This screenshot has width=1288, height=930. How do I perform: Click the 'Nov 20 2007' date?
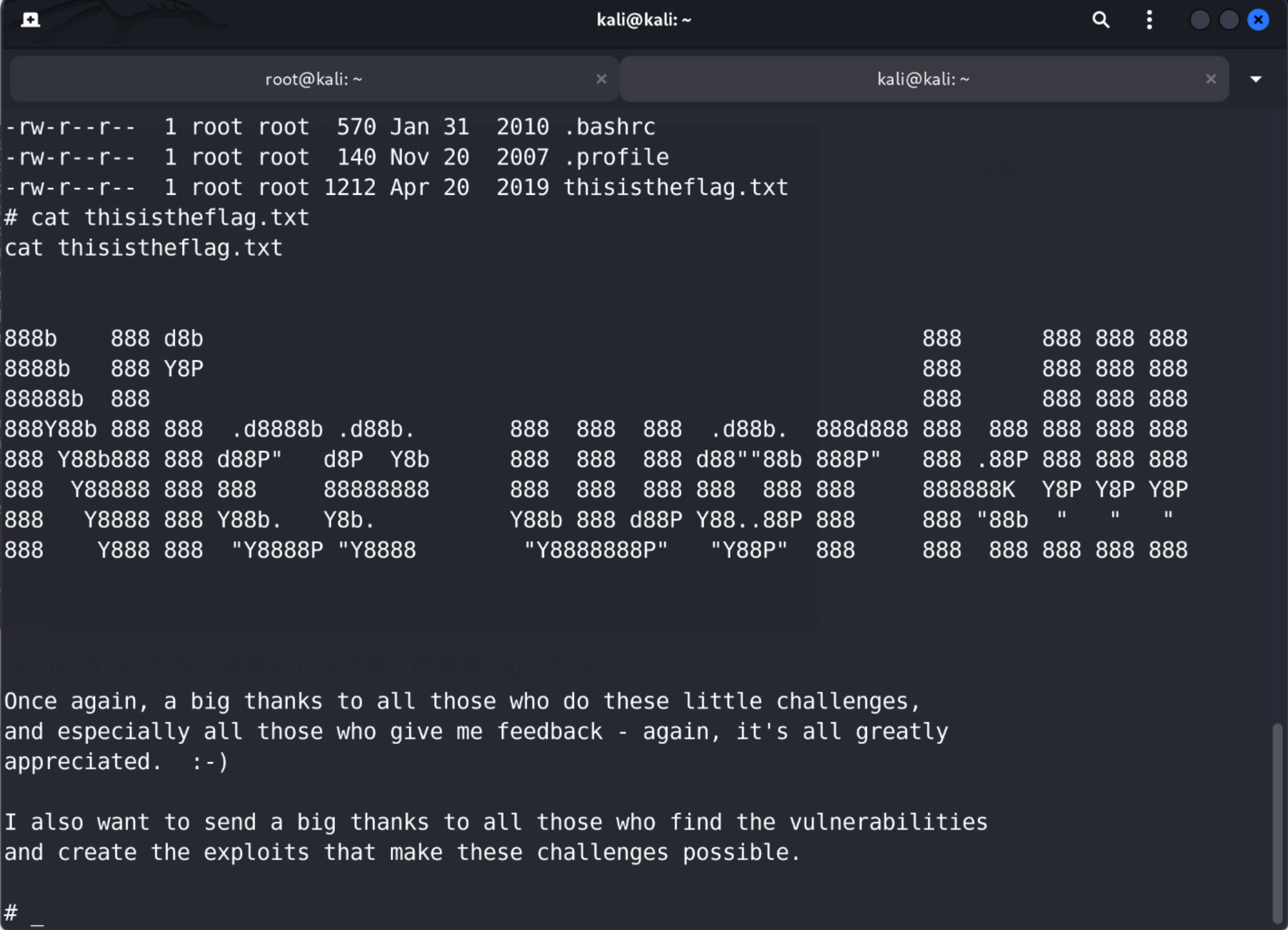(469, 157)
